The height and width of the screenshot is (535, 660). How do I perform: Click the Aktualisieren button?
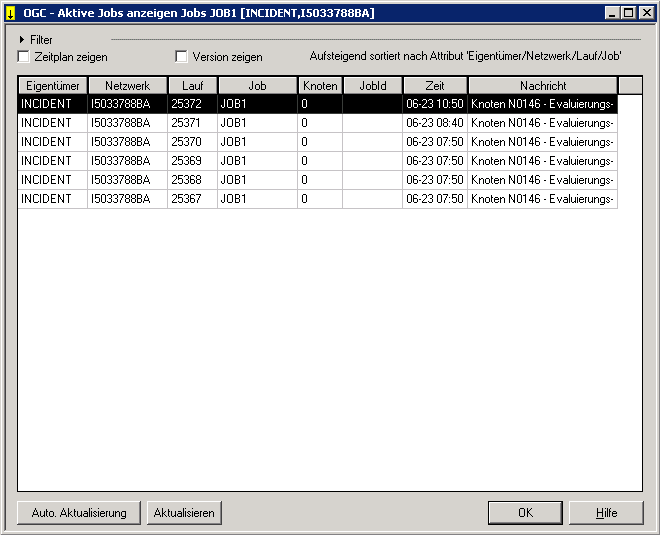(183, 513)
